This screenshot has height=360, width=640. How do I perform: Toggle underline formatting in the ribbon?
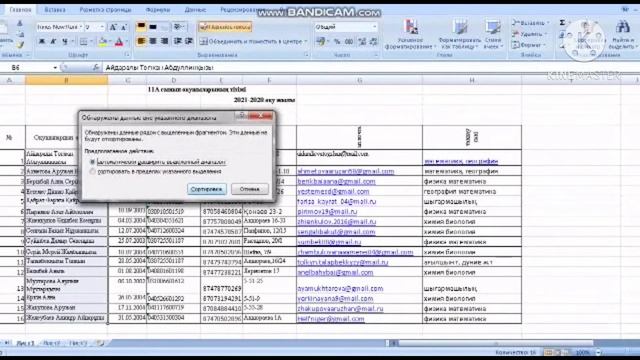(64, 42)
